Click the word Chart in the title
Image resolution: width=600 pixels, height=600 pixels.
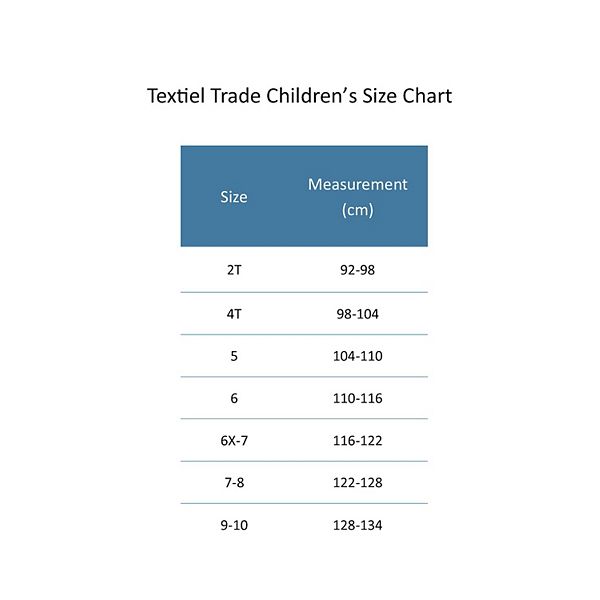[x=426, y=97]
